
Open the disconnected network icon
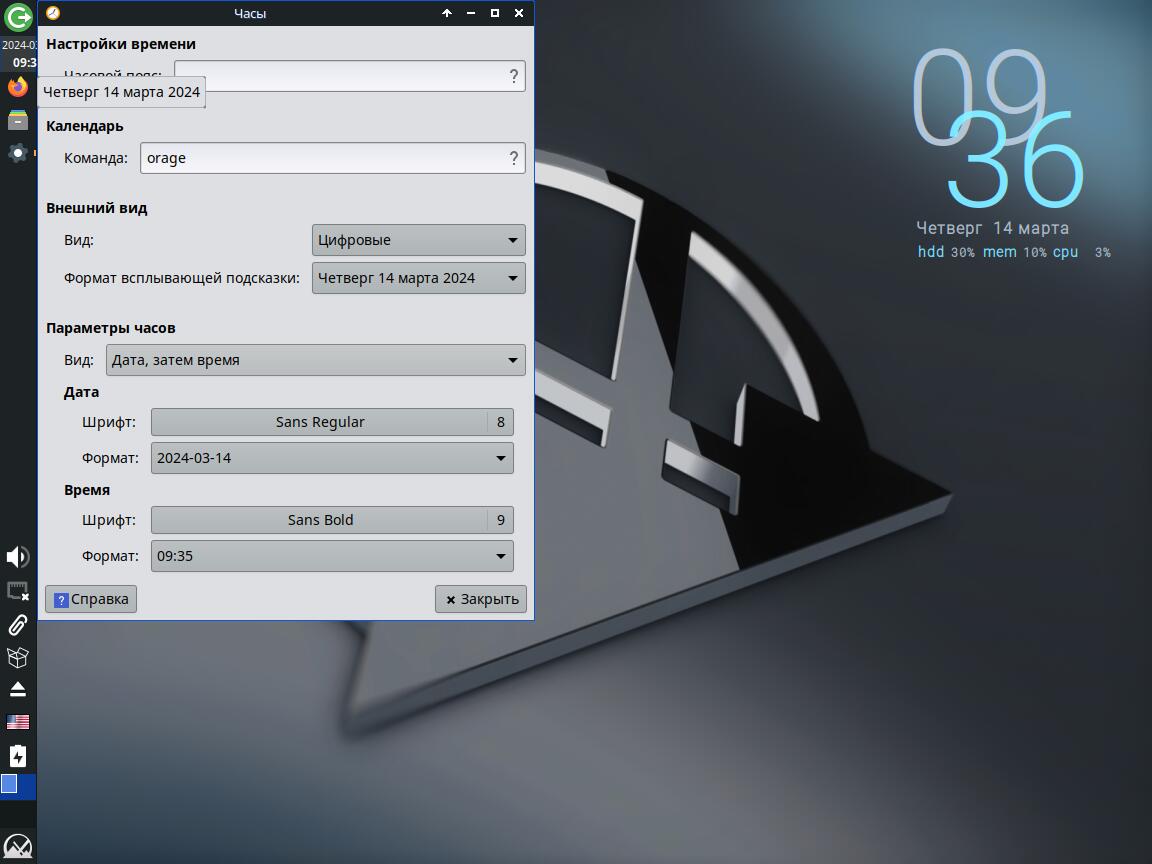(x=18, y=591)
